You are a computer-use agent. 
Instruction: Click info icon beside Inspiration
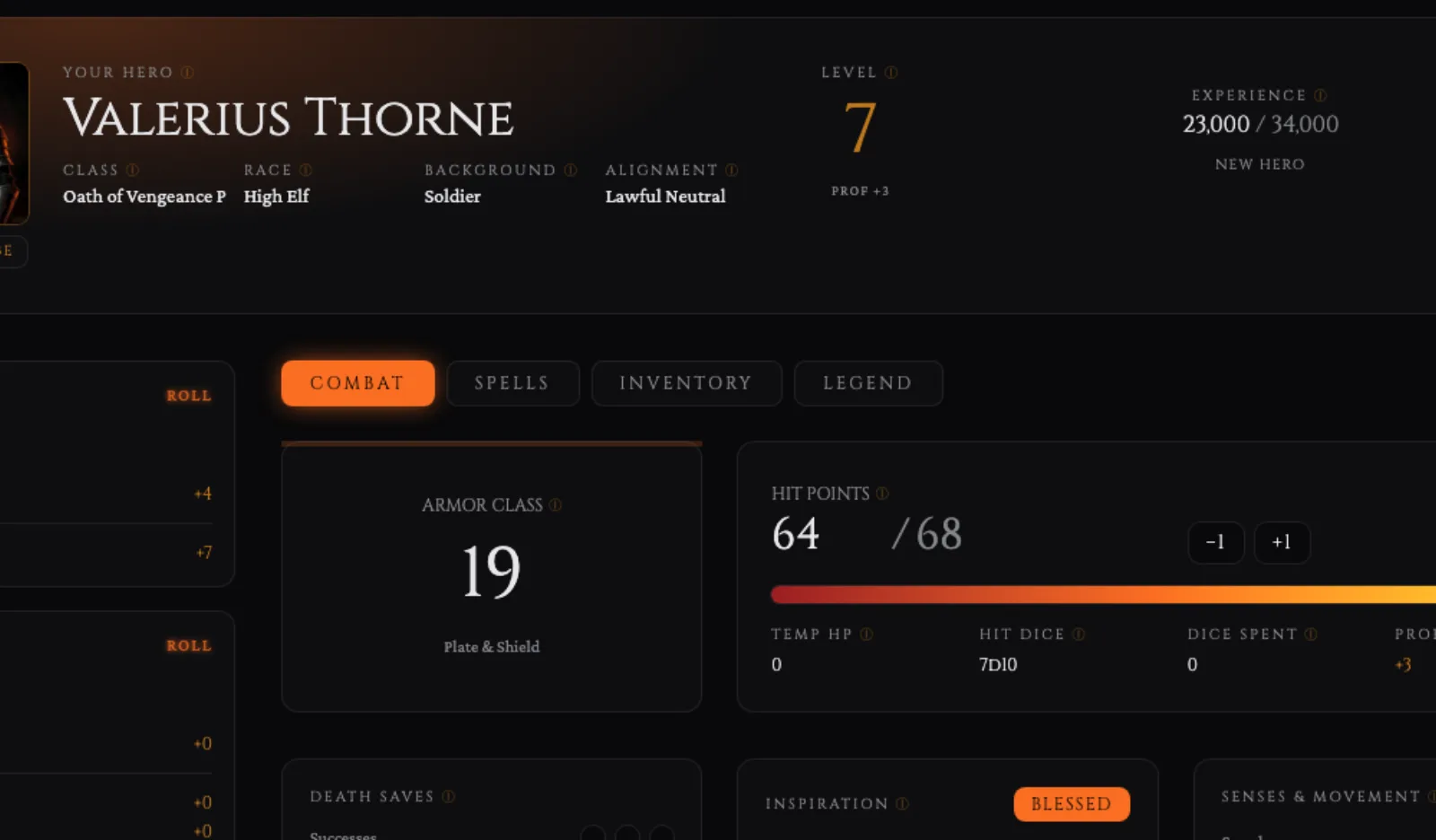(x=903, y=804)
